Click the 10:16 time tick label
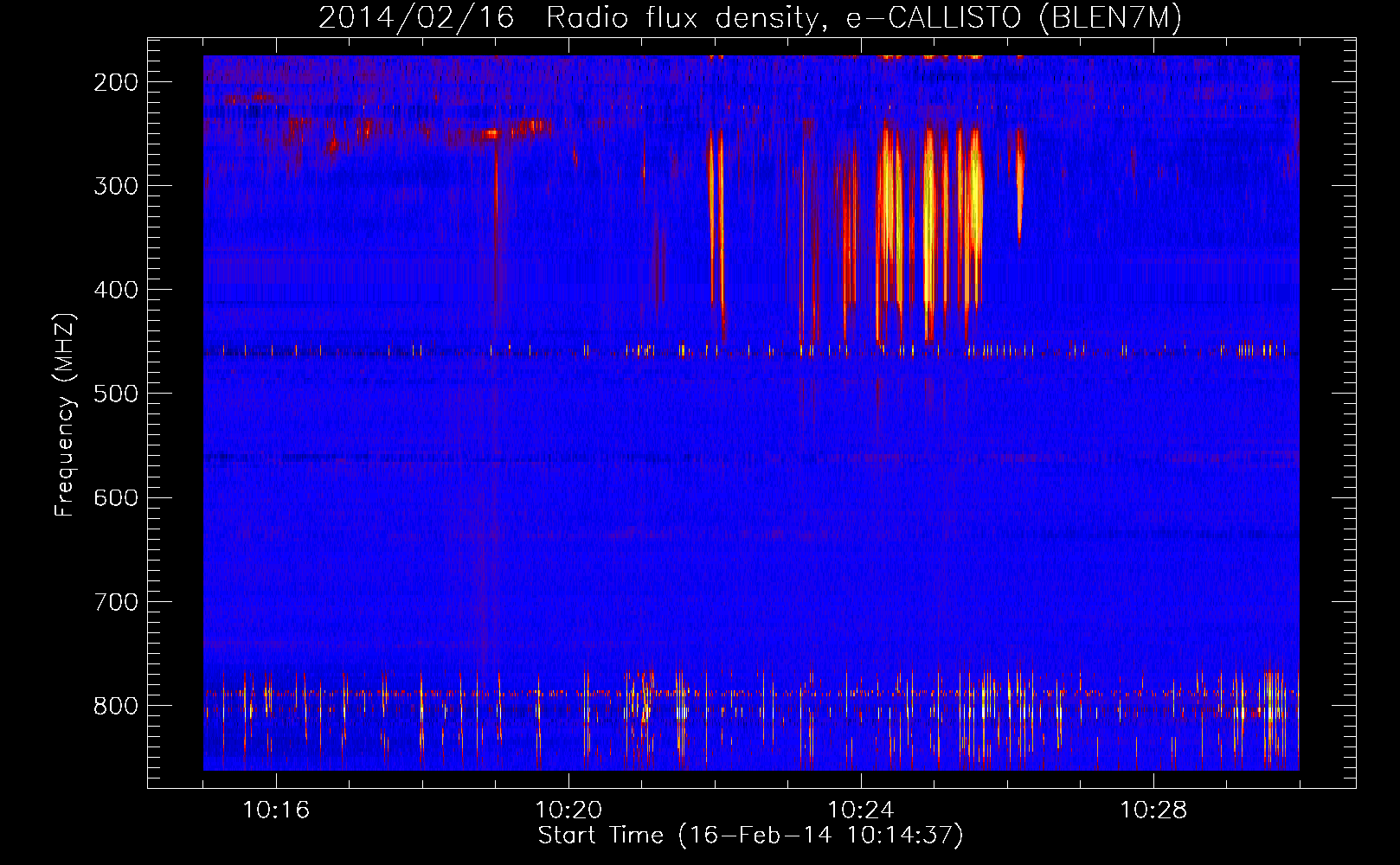1400x865 pixels. click(x=276, y=810)
